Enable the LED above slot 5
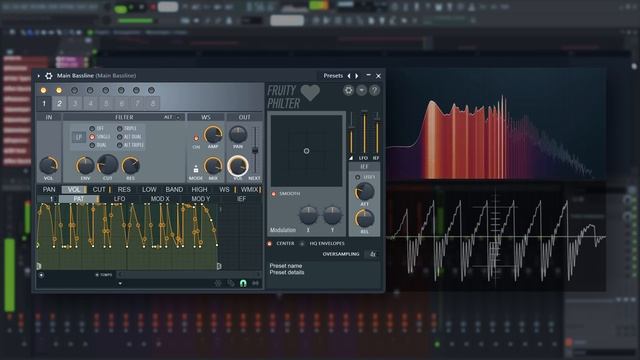This screenshot has width=640, height=360. [x=105, y=90]
